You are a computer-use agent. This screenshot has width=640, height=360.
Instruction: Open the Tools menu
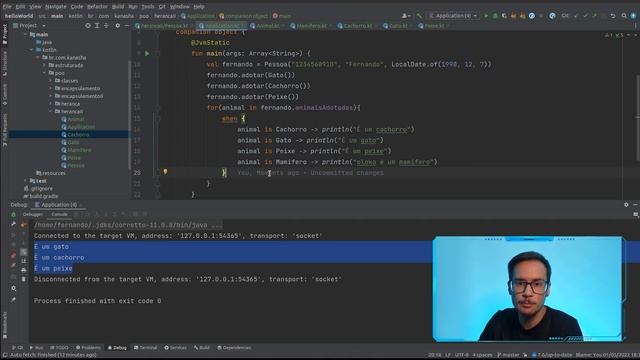point(148,7)
